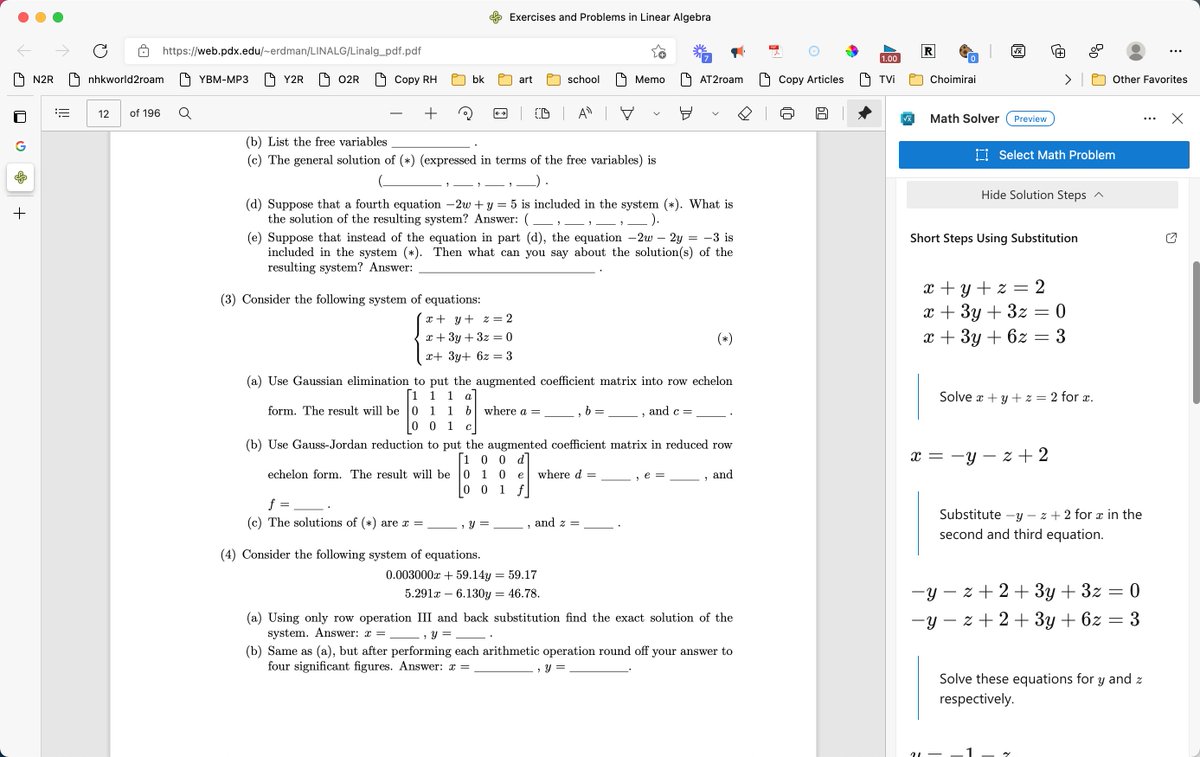Reload the page with the refresh icon
1200x757 pixels.
click(100, 51)
